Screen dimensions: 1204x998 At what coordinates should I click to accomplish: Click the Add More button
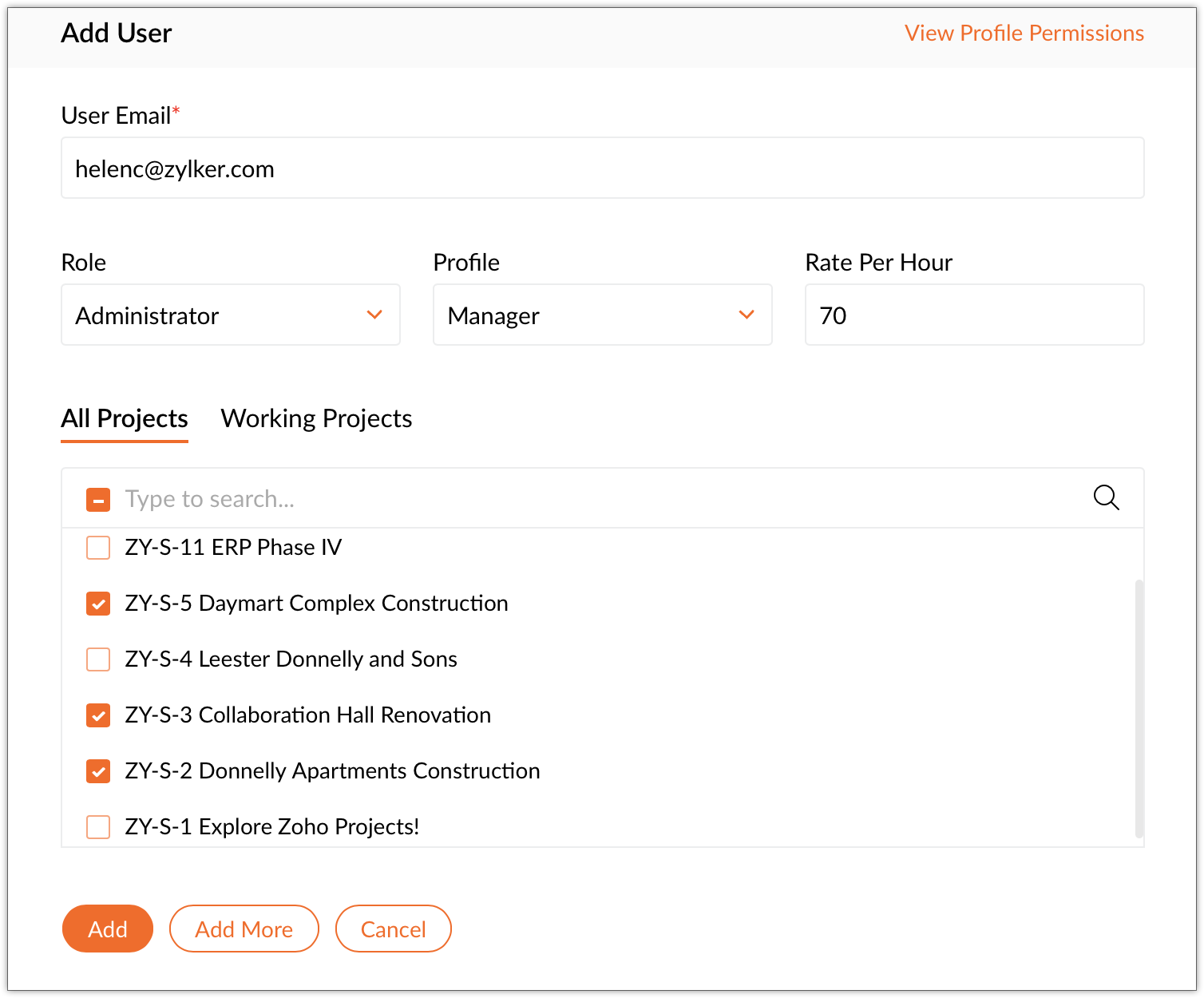pyautogui.click(x=244, y=929)
